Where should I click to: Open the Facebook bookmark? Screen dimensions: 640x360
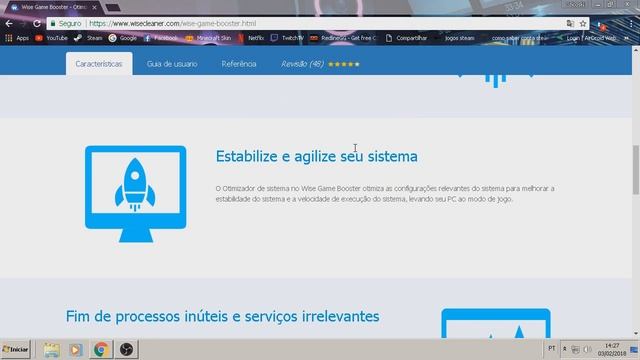point(161,38)
